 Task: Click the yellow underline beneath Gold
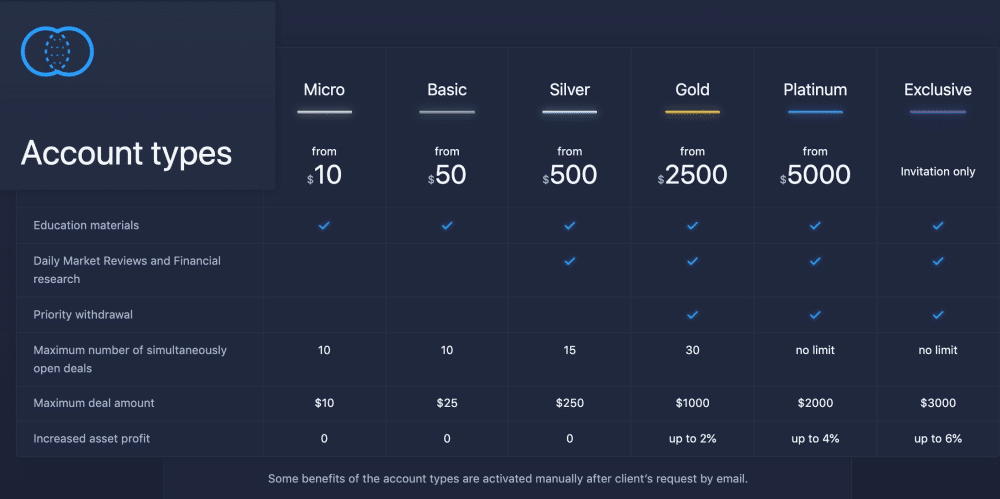(693, 112)
